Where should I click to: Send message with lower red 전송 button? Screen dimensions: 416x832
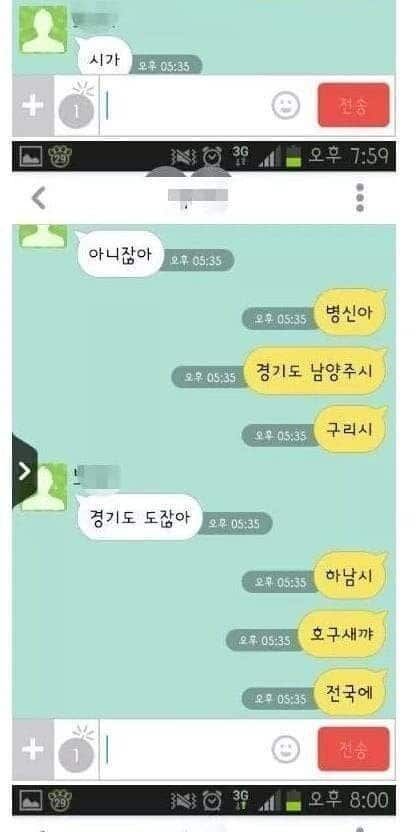coord(353,749)
